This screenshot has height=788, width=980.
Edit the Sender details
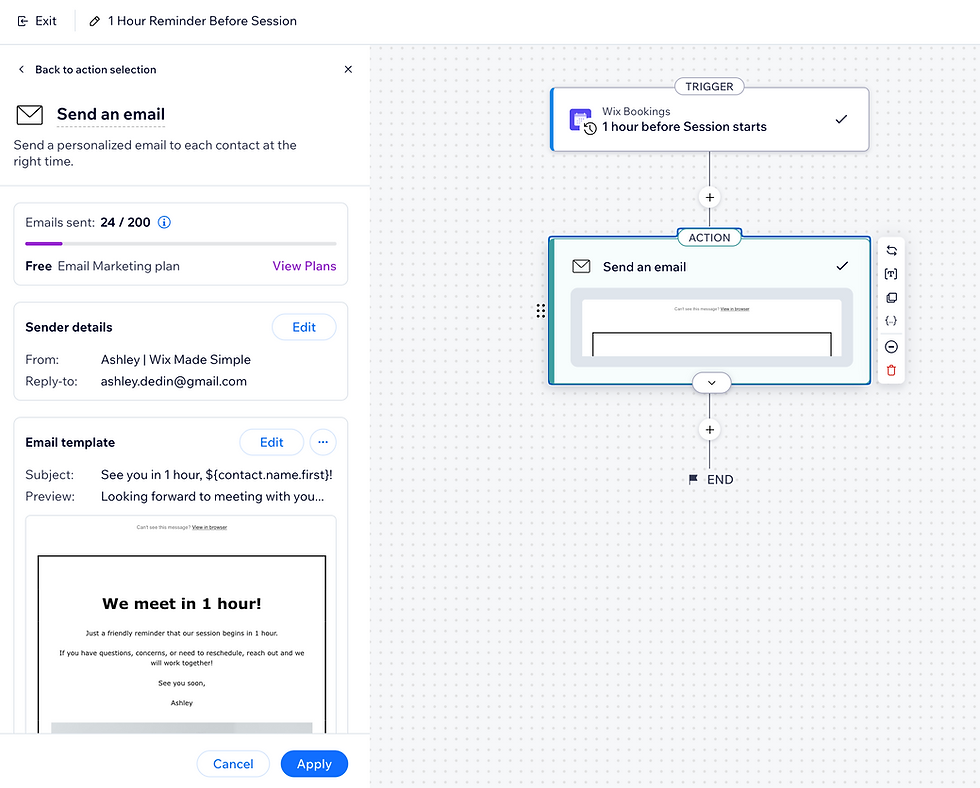pyautogui.click(x=304, y=327)
